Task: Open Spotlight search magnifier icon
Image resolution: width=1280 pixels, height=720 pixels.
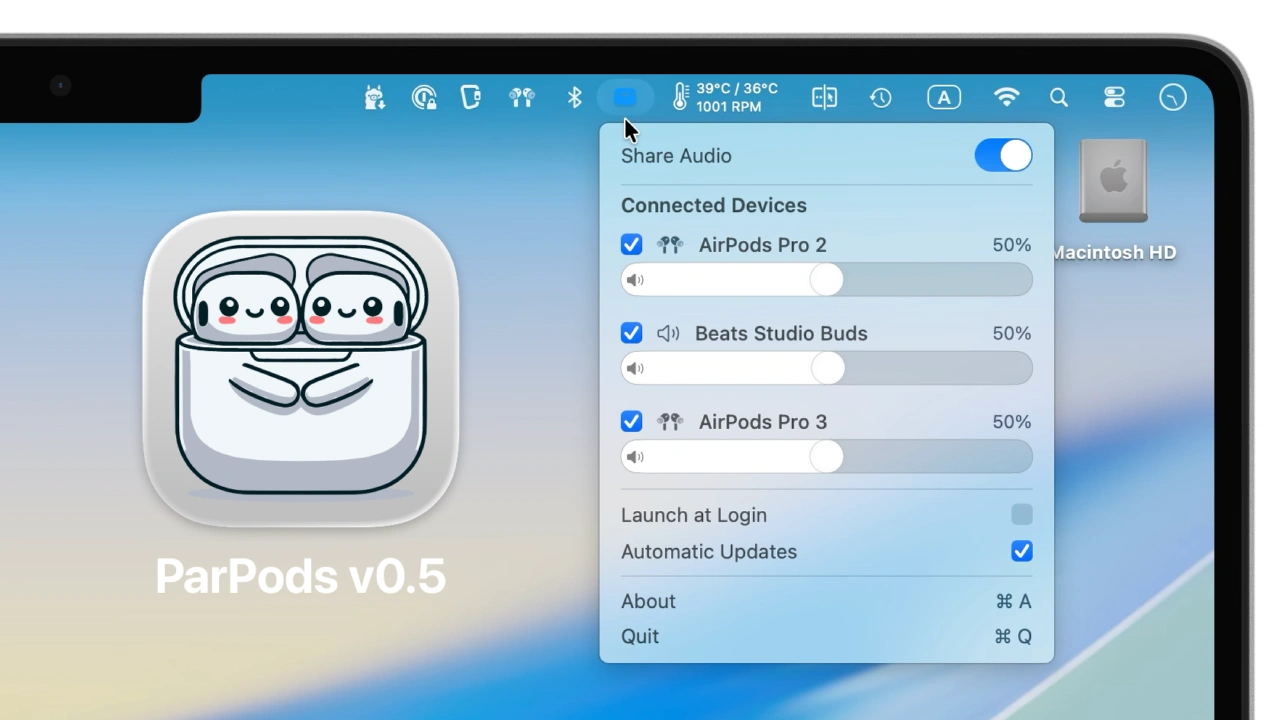Action: click(x=1059, y=97)
